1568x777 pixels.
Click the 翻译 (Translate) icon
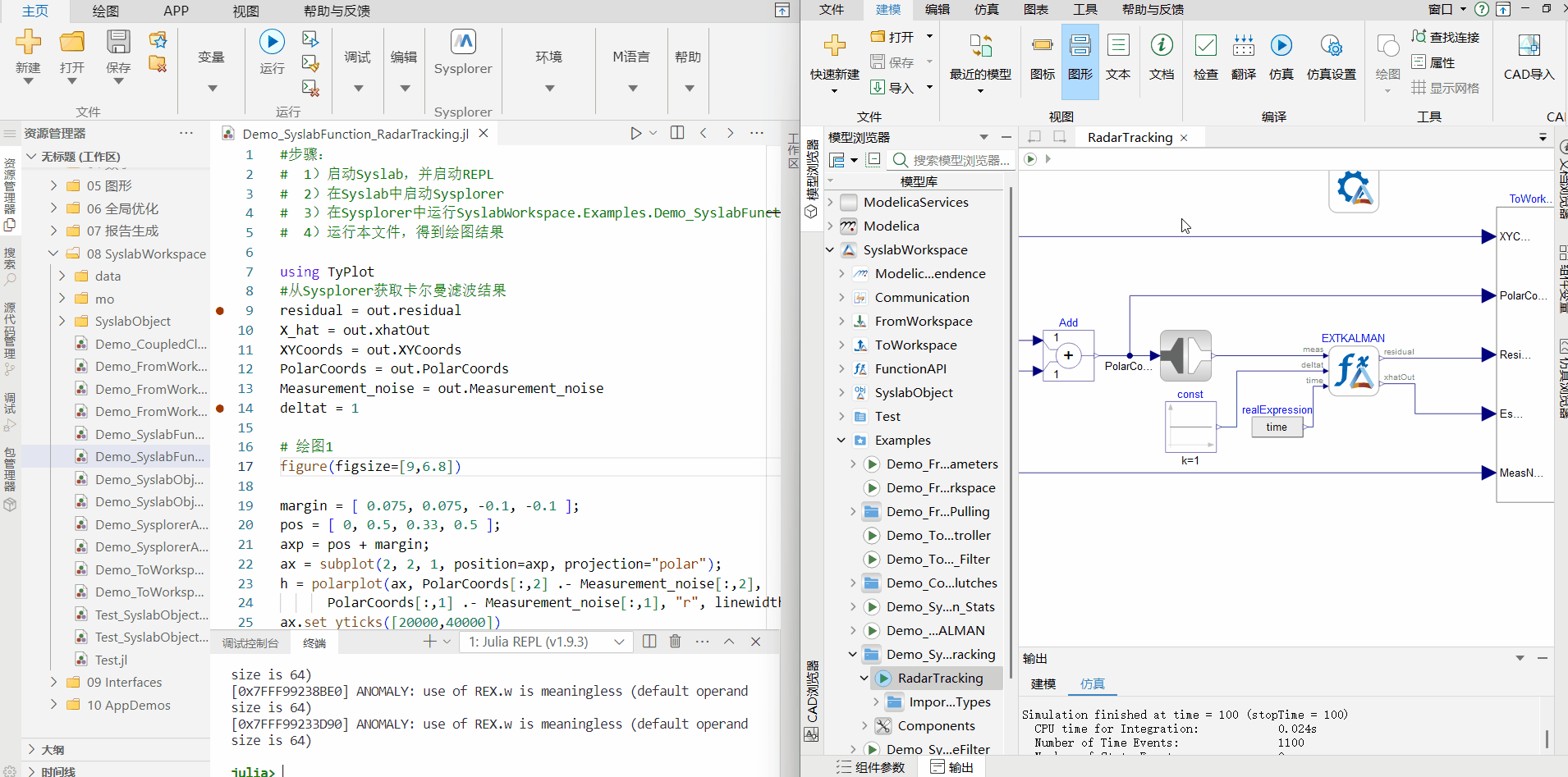[1244, 47]
